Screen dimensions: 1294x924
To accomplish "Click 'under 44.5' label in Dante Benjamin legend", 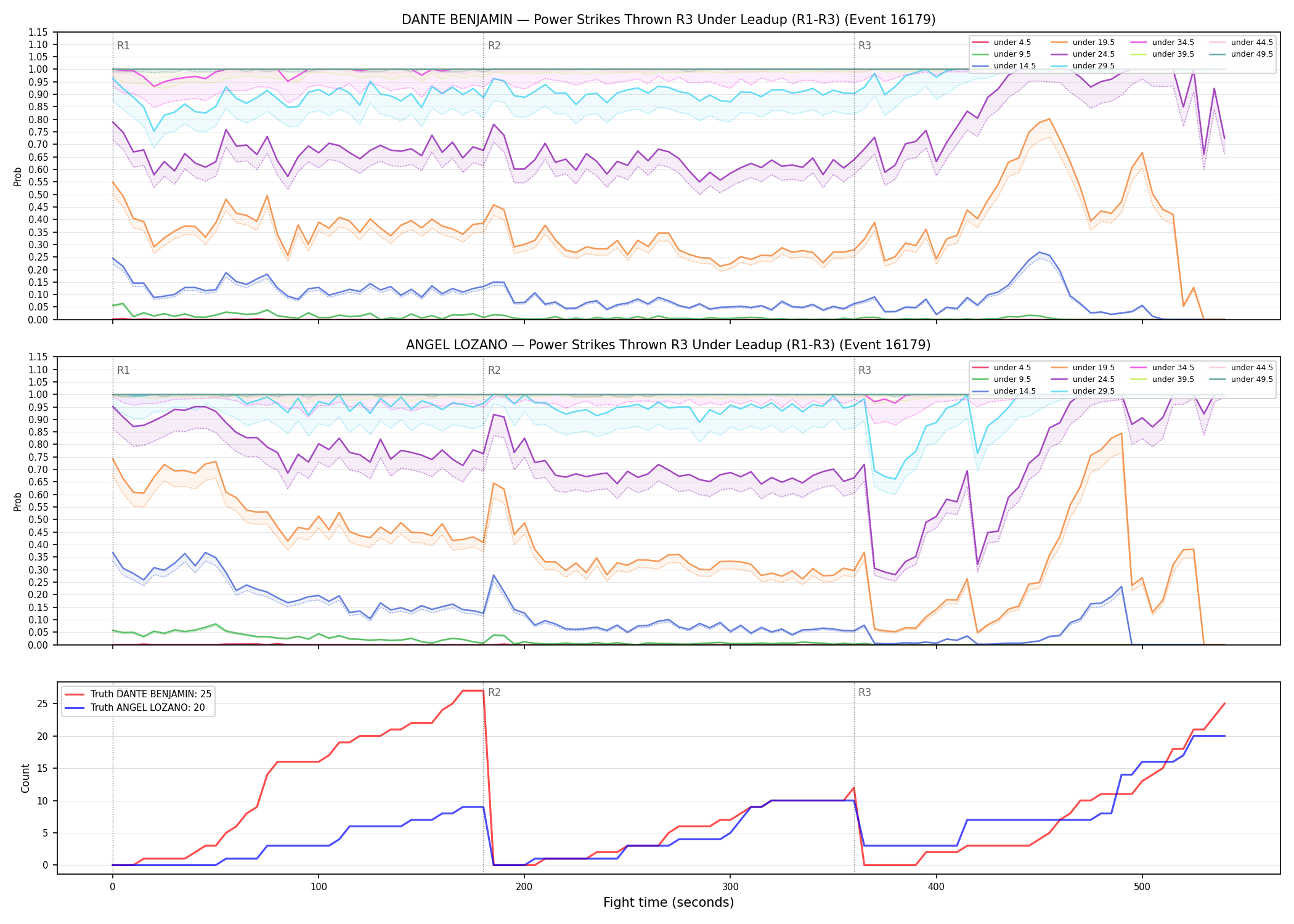I will [1252, 43].
